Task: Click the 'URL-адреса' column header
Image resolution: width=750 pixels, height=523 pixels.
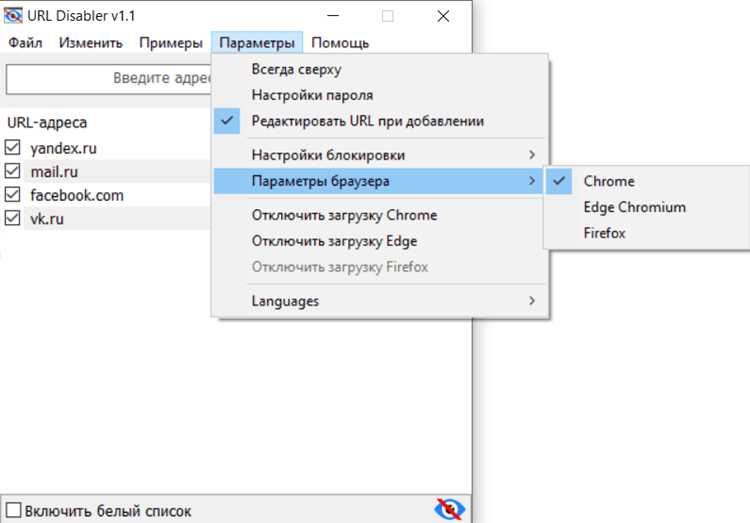Action: (x=47, y=122)
